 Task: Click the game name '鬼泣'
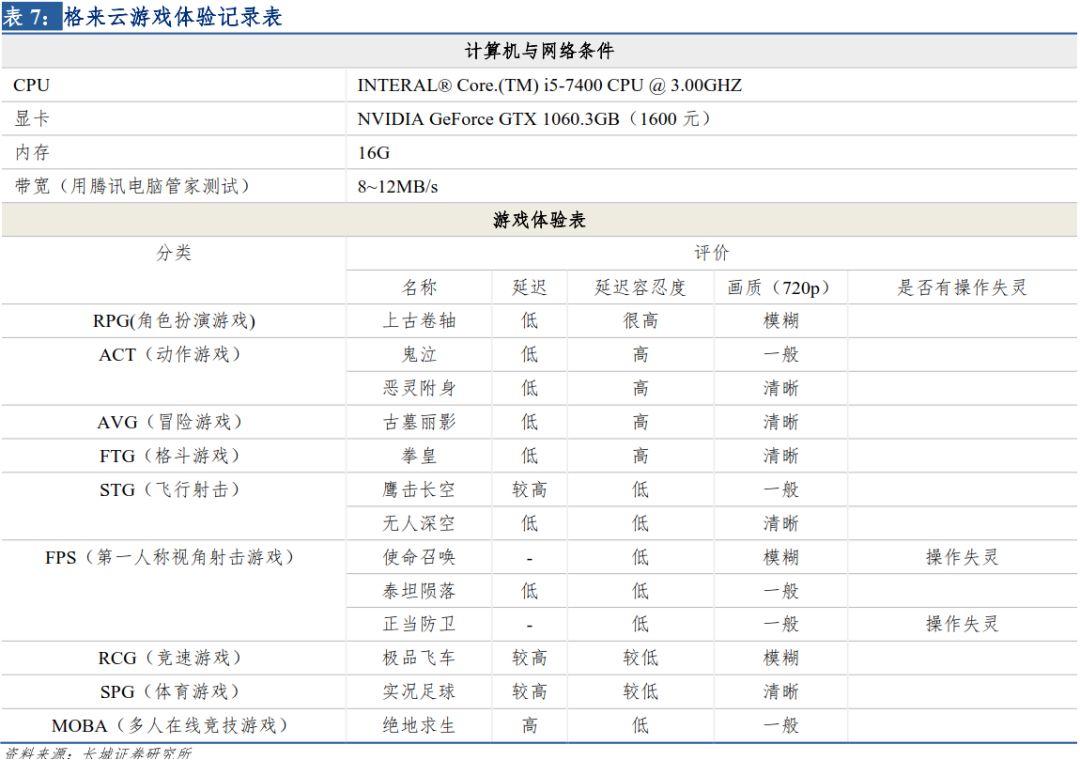click(419, 354)
